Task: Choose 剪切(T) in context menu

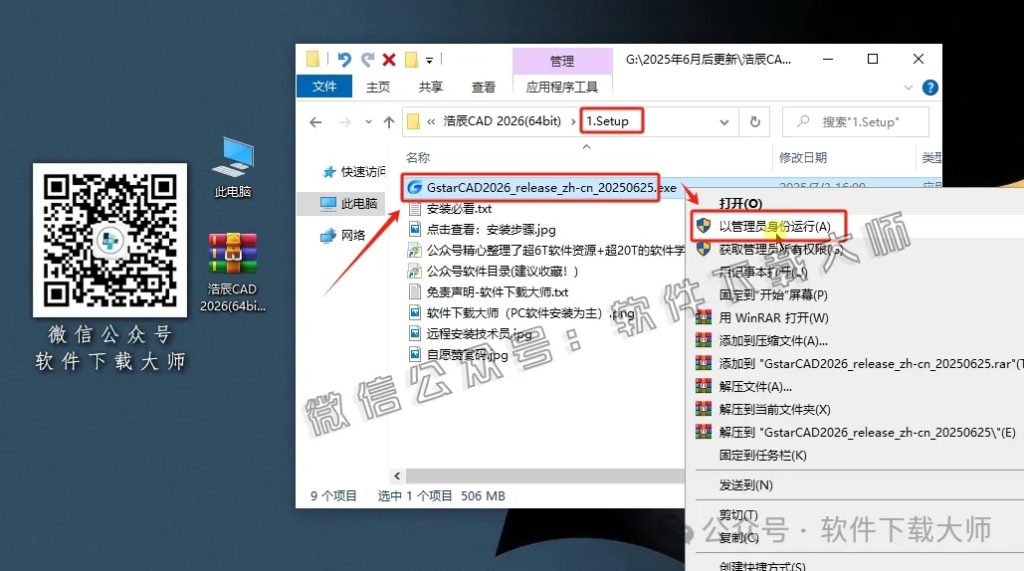Action: click(x=739, y=515)
